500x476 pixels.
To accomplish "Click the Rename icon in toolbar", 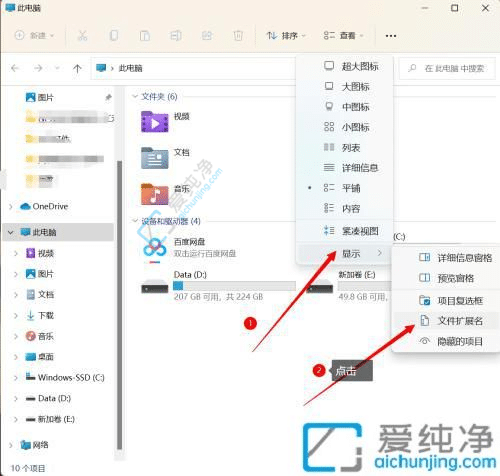I will click(x=176, y=35).
